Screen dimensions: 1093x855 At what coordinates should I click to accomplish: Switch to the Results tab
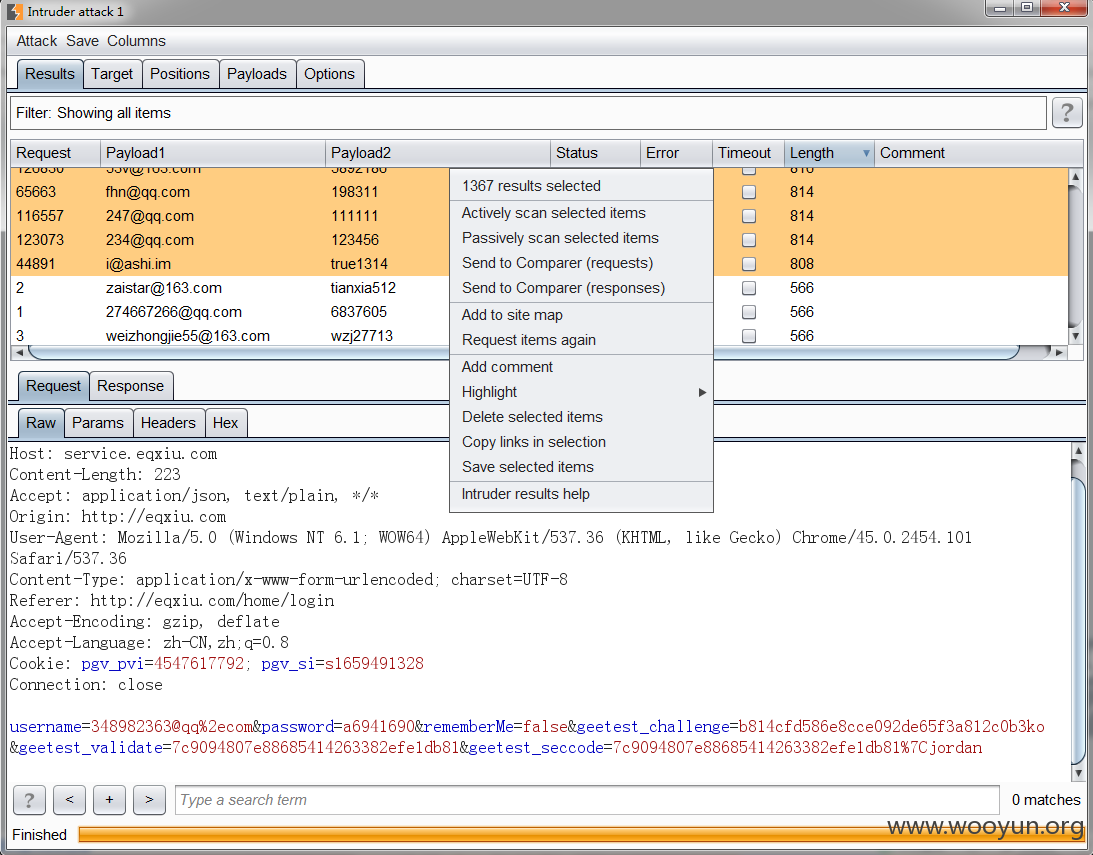pos(50,74)
